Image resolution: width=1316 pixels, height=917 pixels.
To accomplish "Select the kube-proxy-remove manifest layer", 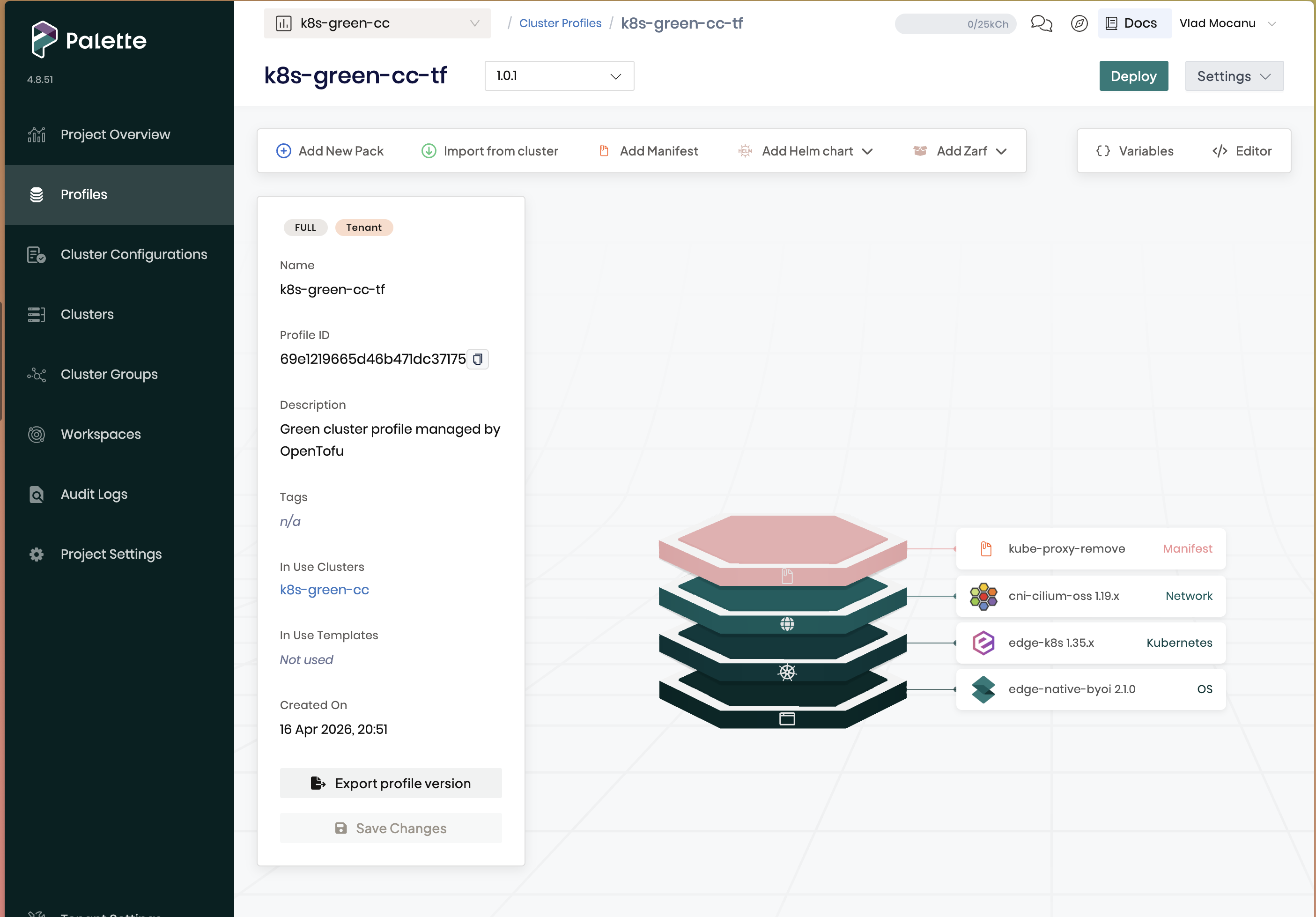I will pos(1091,549).
